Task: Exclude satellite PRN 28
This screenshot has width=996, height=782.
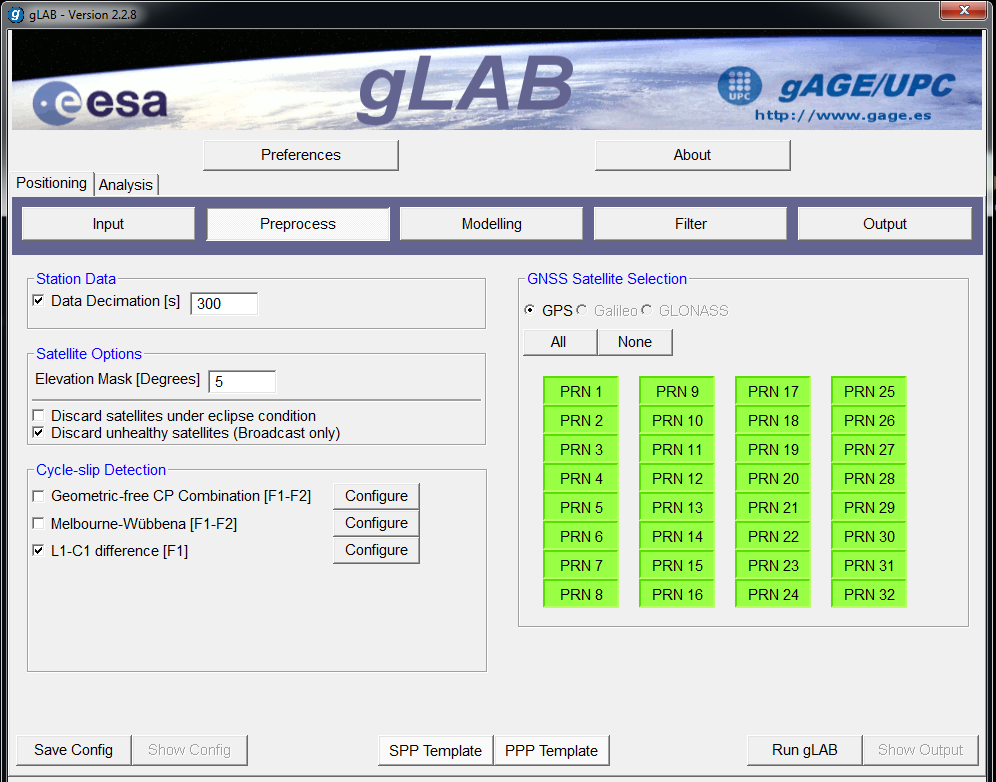Action: (x=868, y=478)
